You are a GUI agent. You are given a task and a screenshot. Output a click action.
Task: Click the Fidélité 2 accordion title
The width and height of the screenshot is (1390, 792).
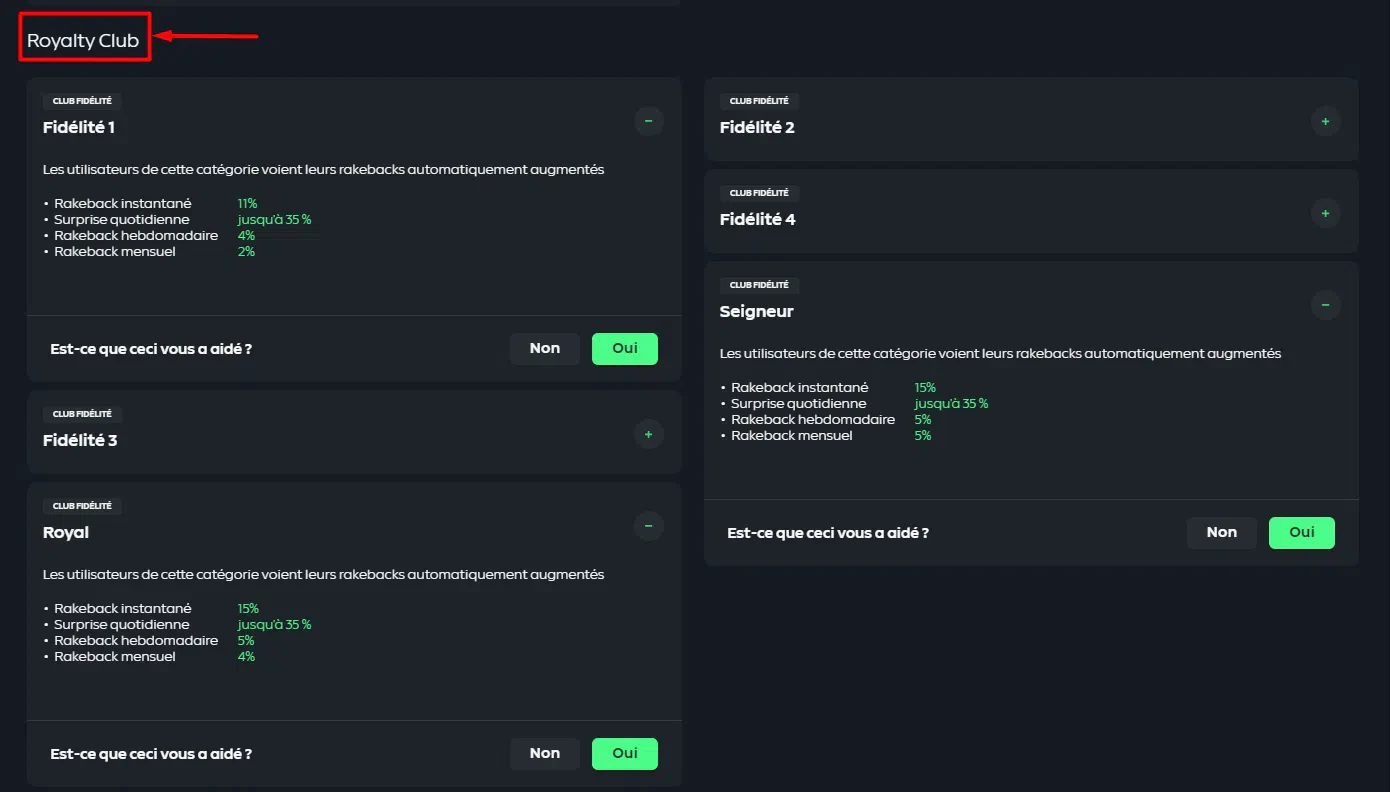click(757, 128)
